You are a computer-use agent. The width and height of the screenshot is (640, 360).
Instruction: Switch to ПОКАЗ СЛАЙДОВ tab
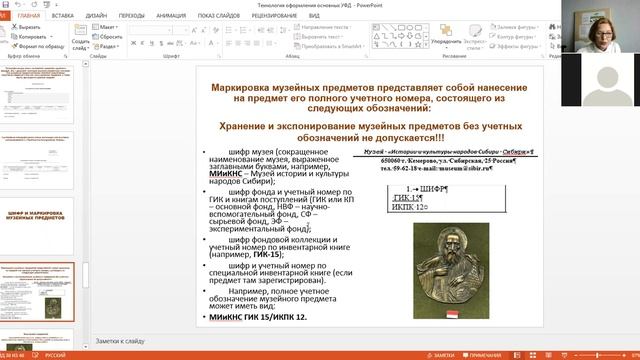(219, 16)
